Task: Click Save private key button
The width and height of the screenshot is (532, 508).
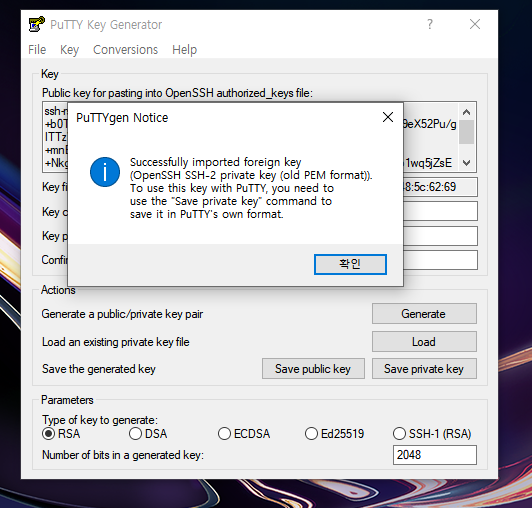Action: 424,369
